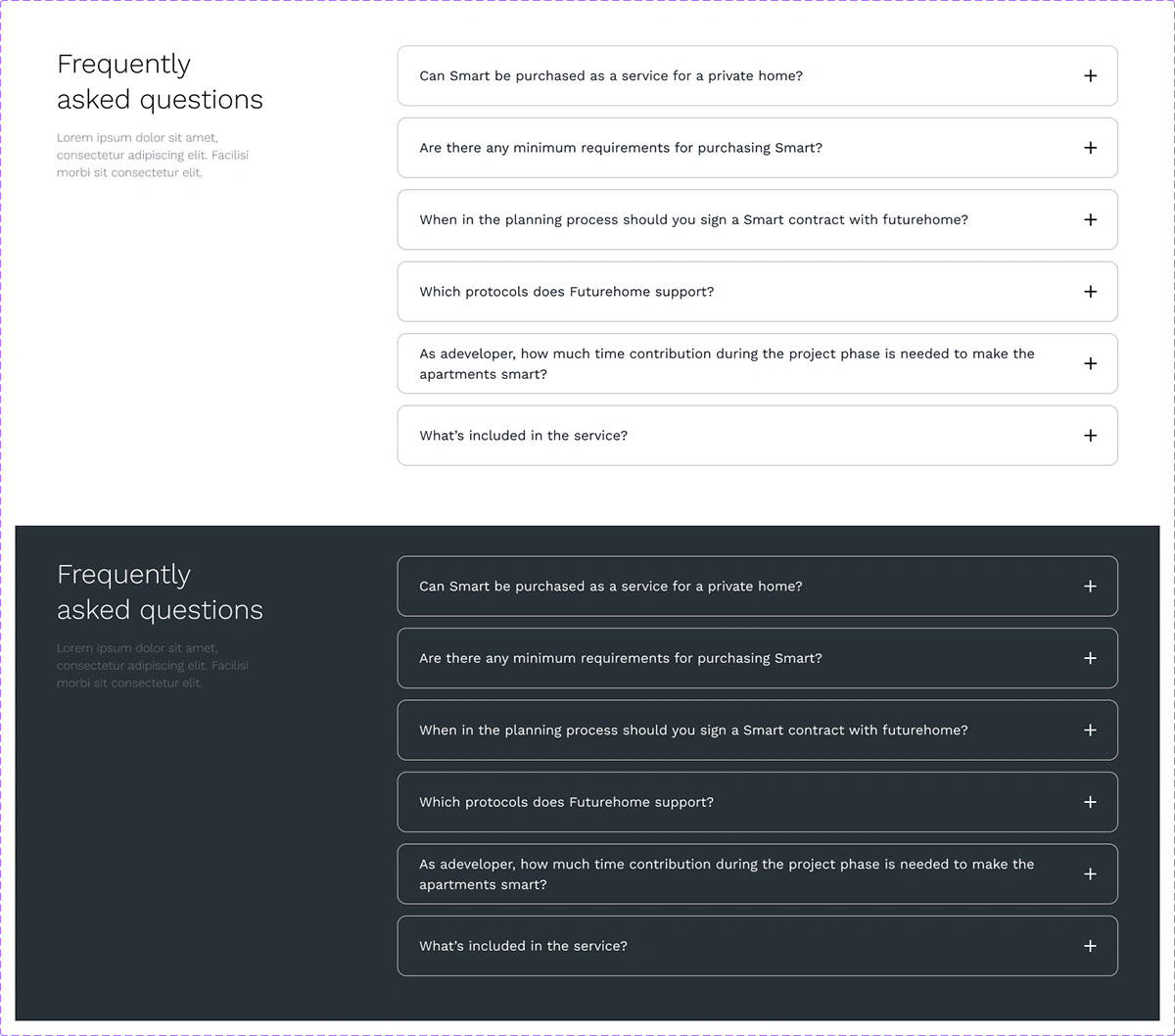This screenshot has height=1036, width=1175.
Task: Click the 'Frequently asked questions' heading in dark section
Action: (160, 591)
